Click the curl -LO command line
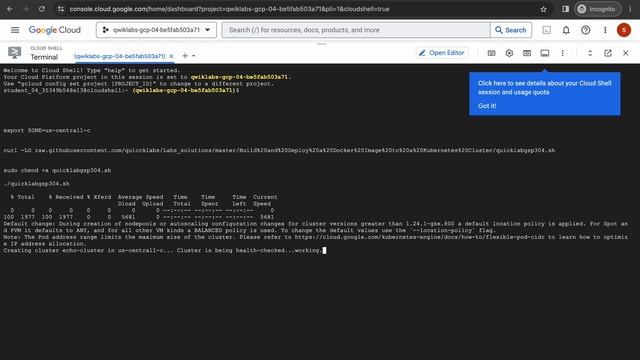640x360 pixels. [279, 151]
